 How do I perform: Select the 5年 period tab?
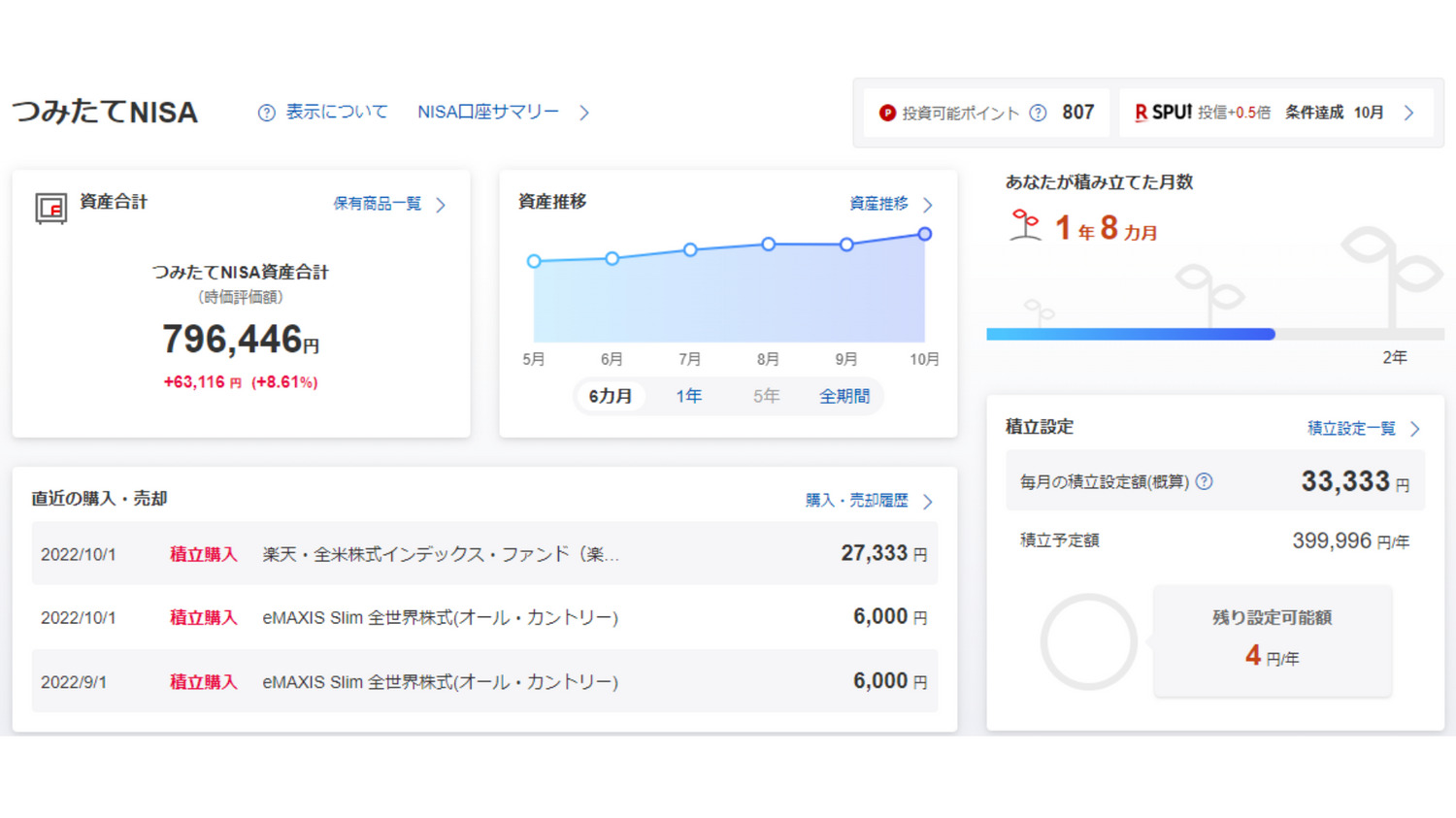pyautogui.click(x=766, y=396)
